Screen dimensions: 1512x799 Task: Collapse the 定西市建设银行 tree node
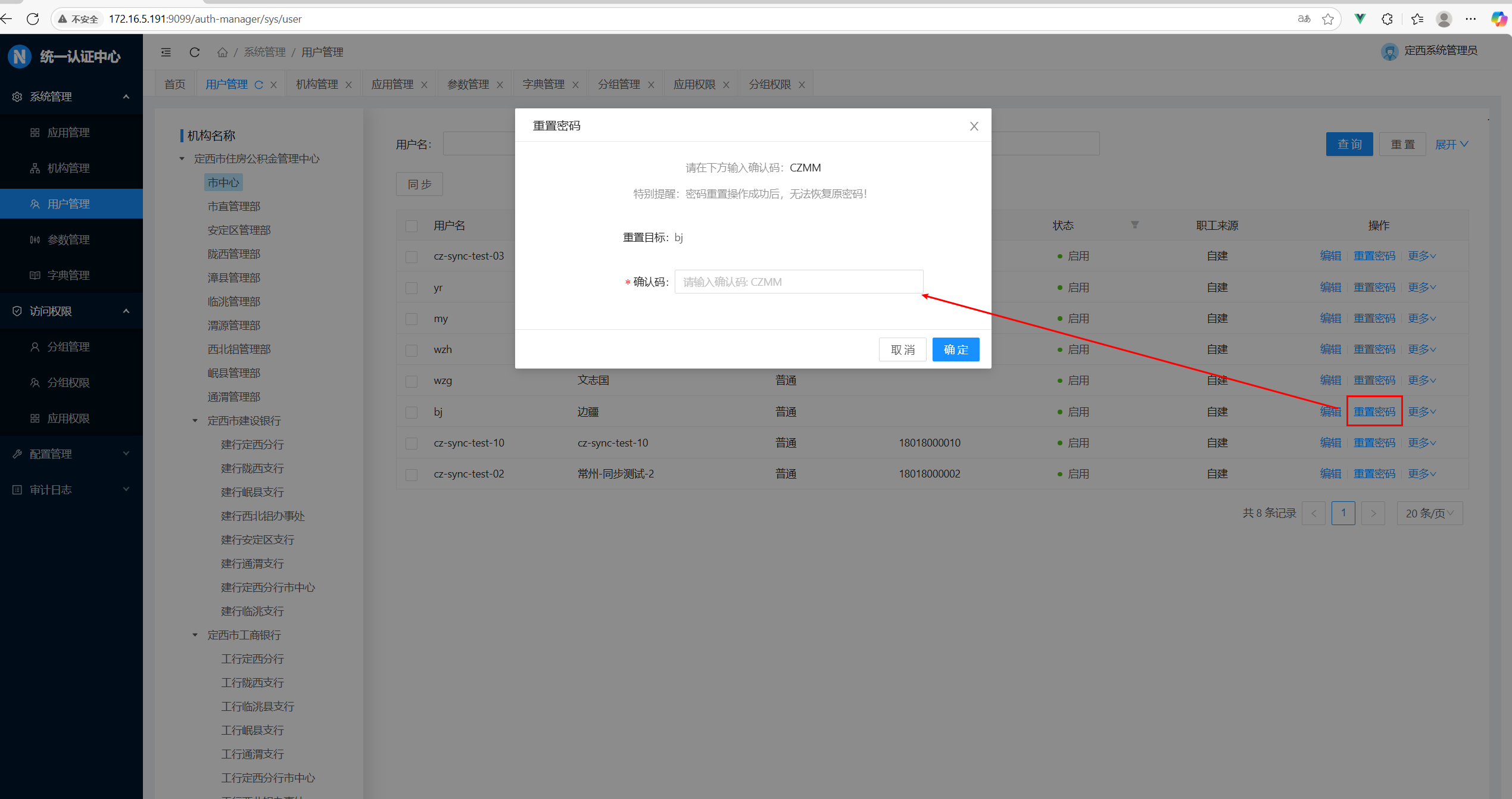click(x=195, y=421)
